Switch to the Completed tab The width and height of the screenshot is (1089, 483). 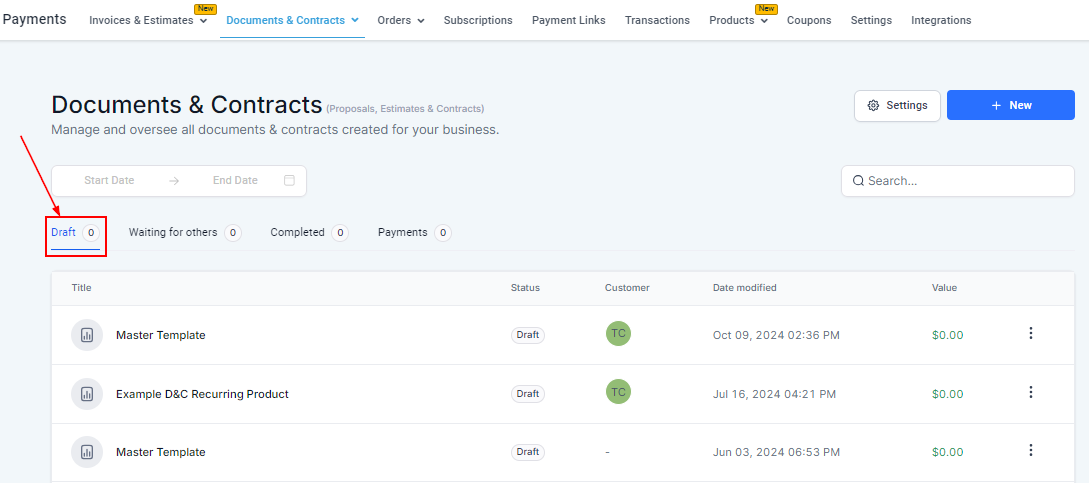298,232
